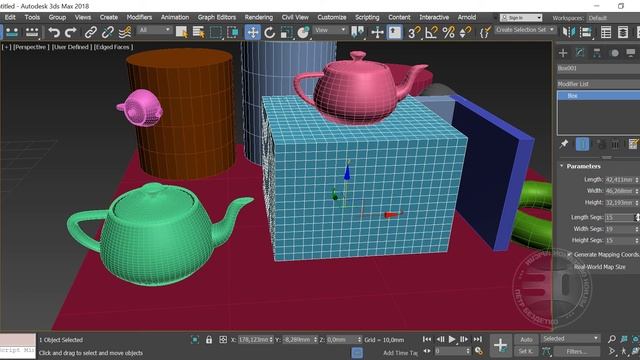Undo the last action
Viewport: 640px width, 360px height.
(x=54, y=32)
